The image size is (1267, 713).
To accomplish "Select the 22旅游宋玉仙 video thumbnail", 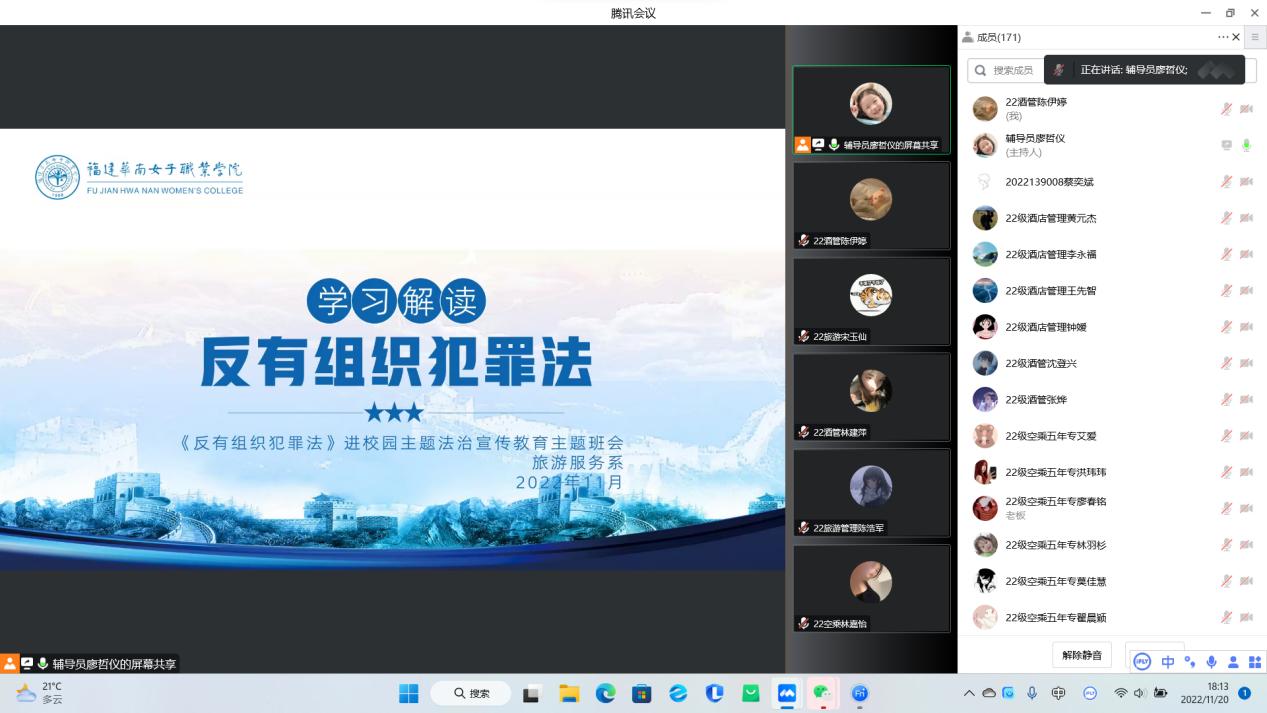I will point(871,301).
